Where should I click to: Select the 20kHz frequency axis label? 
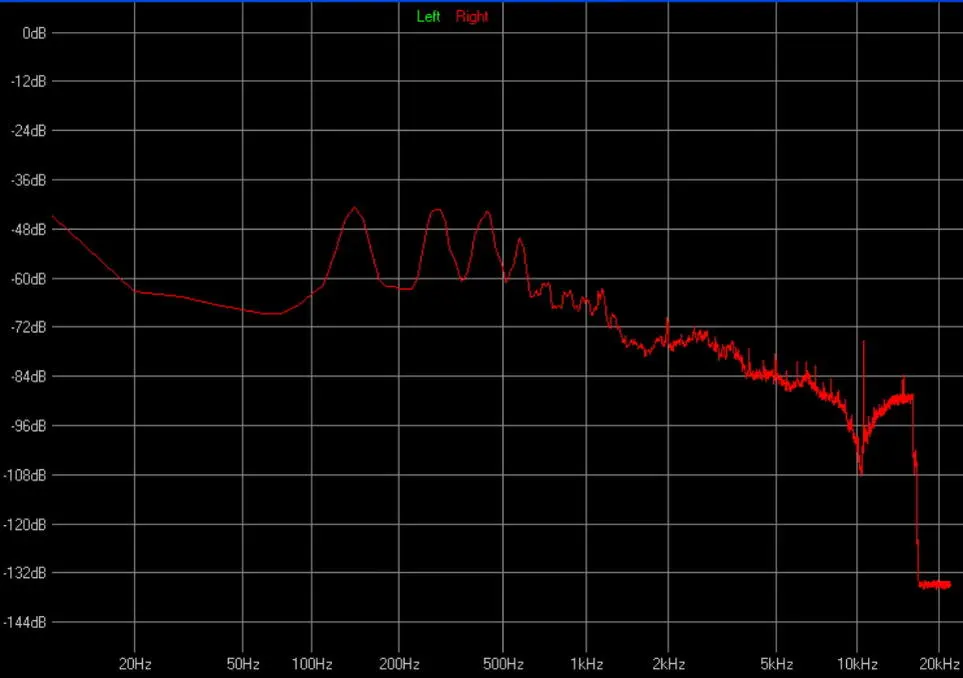937,664
